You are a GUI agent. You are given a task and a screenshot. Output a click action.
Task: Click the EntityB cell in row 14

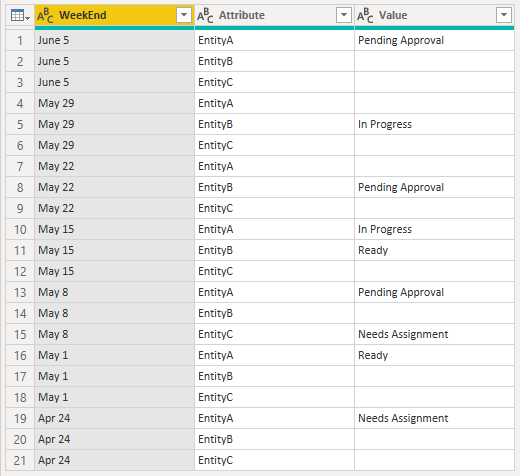click(274, 314)
